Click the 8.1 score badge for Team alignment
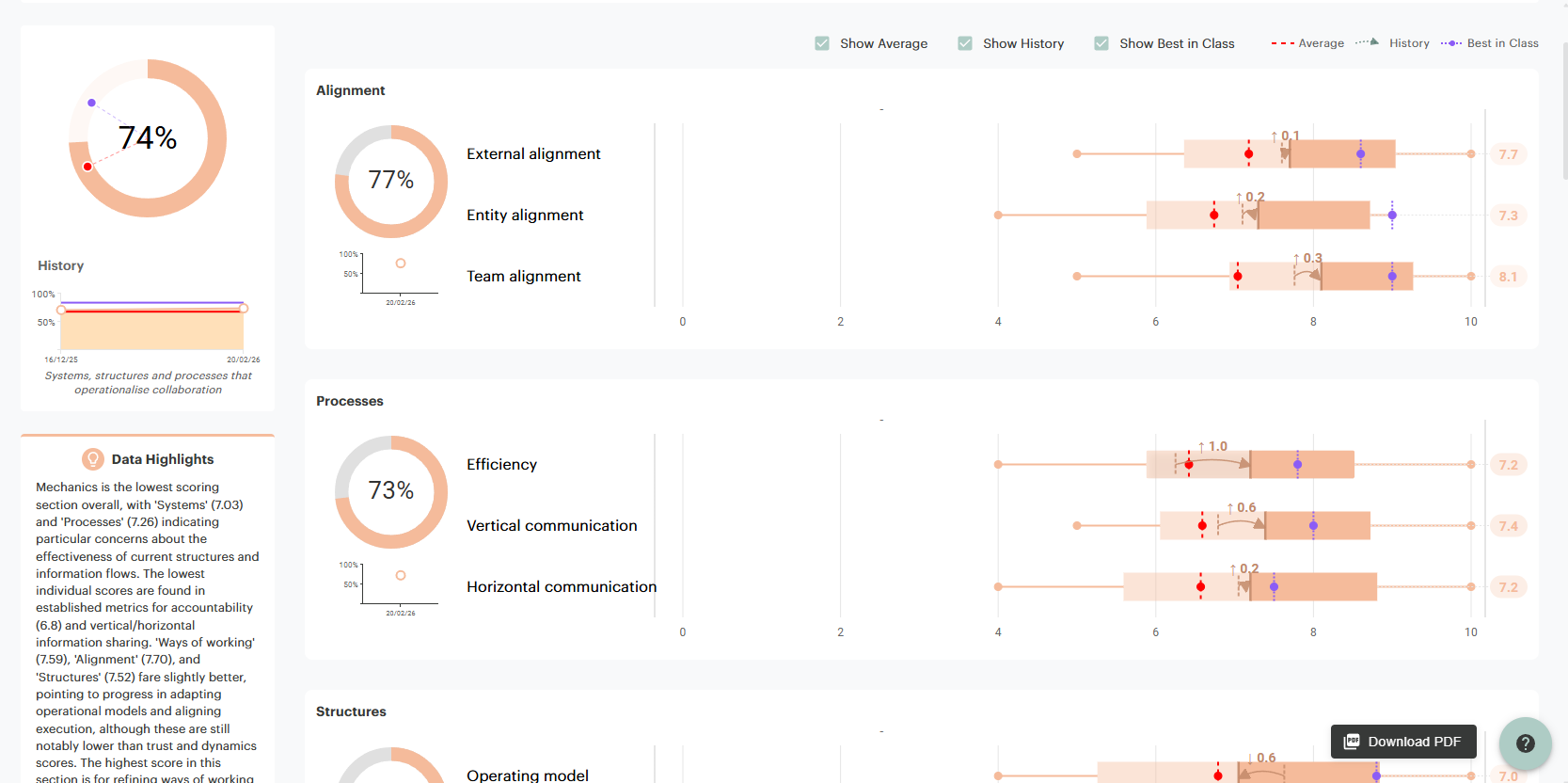The height and width of the screenshot is (783, 1568). (x=1508, y=277)
